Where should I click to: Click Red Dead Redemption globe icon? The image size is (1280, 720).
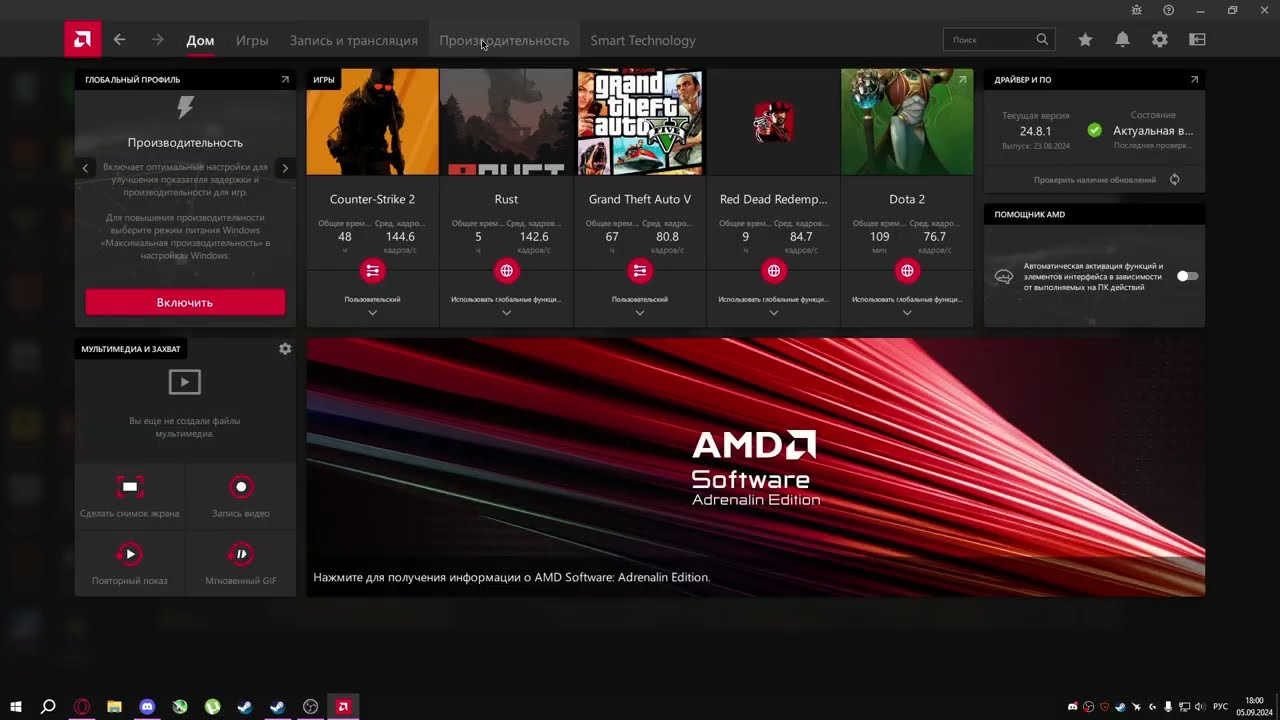[x=773, y=270]
